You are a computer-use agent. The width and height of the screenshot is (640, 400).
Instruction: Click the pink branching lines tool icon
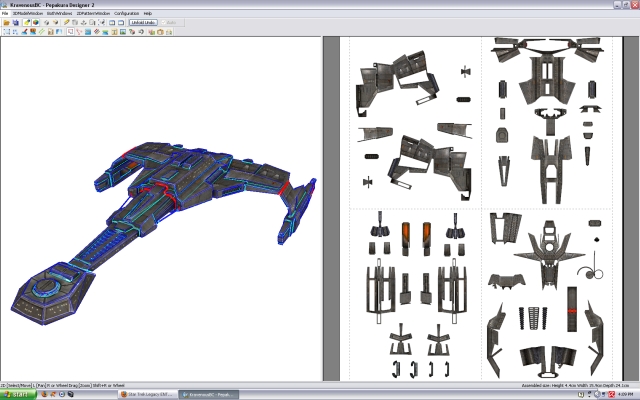(79, 31)
